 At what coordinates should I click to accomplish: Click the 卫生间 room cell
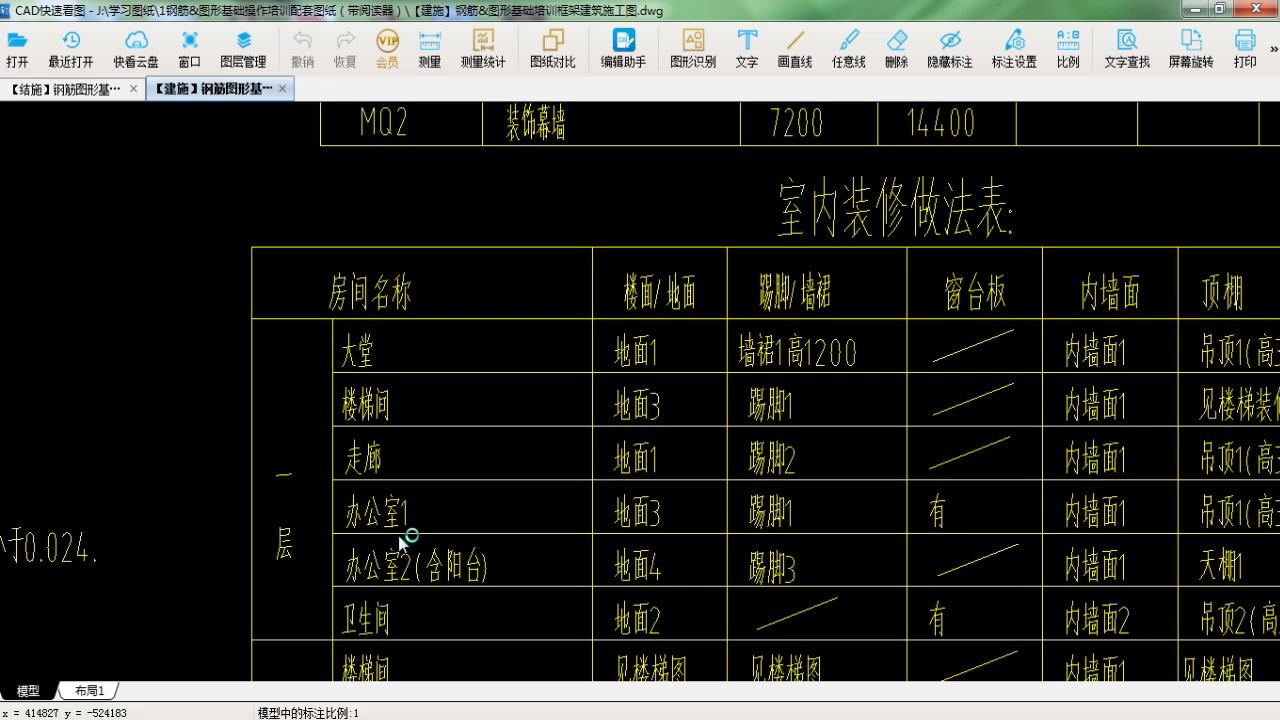click(x=366, y=620)
